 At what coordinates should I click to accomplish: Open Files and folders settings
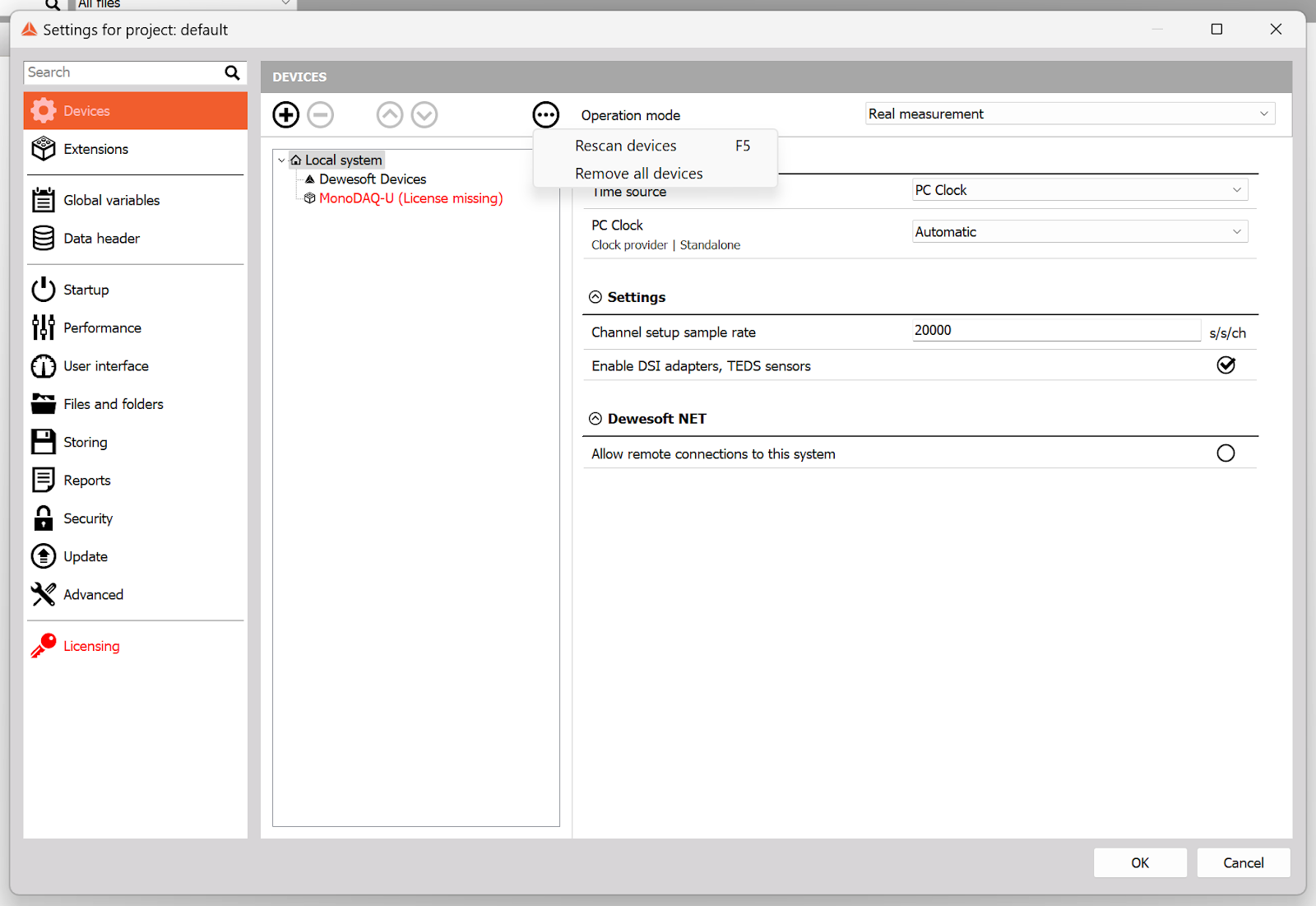[136, 404]
